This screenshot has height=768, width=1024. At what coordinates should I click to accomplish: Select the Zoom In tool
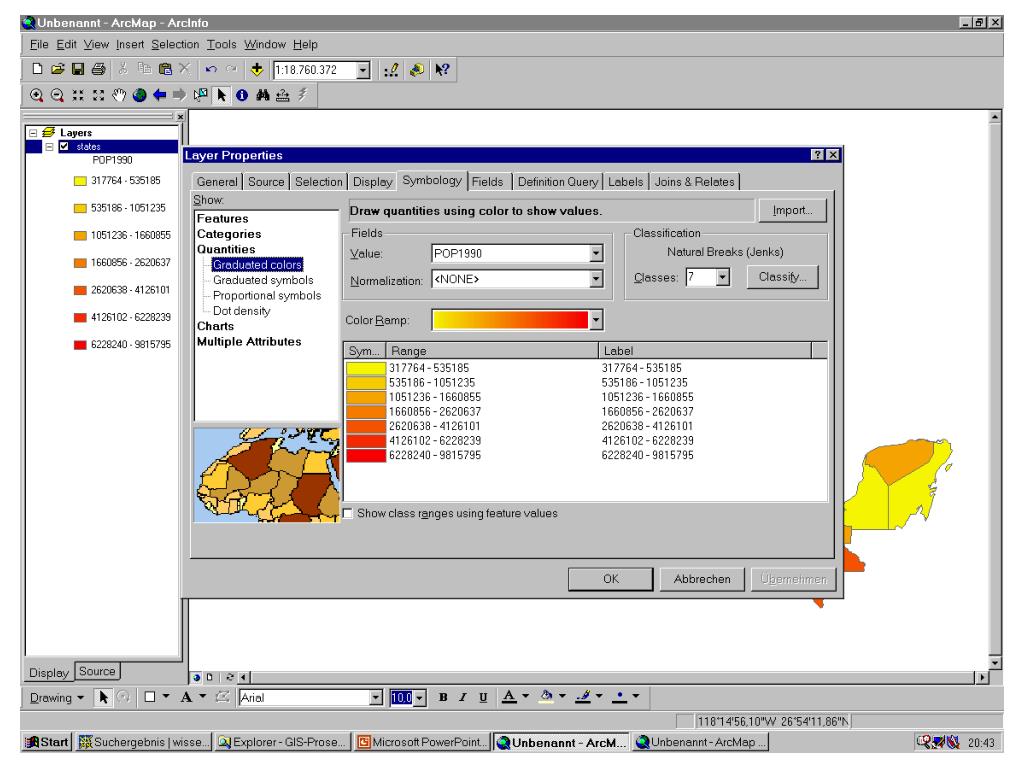tap(37, 95)
